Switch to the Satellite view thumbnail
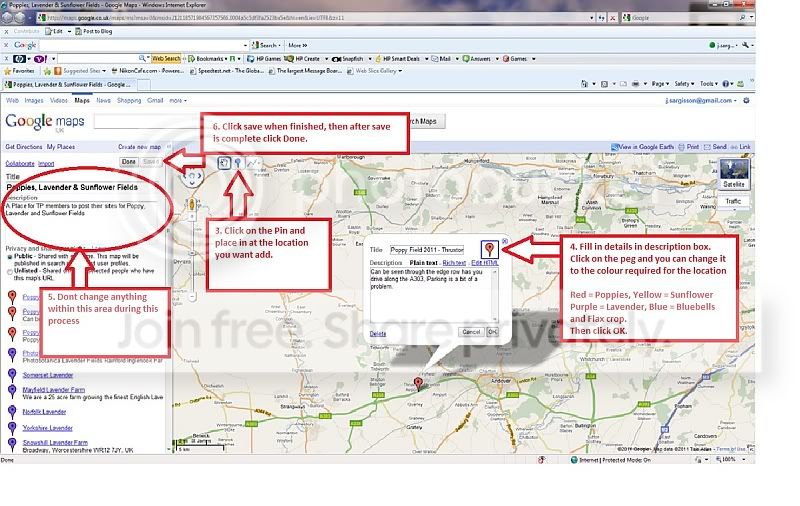800x506 pixels. click(x=734, y=173)
